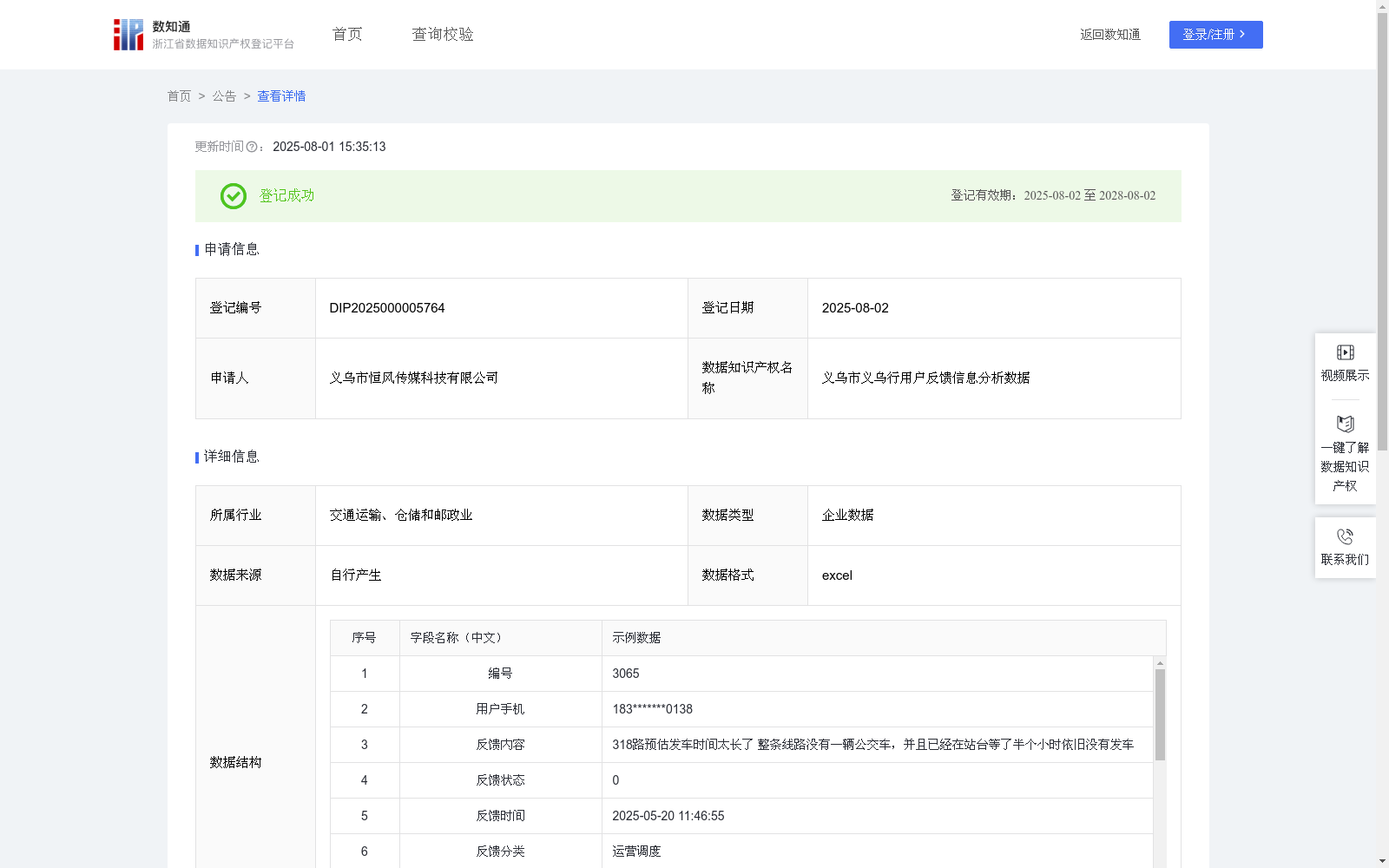Click 返回数知通 link
1389x868 pixels.
click(1110, 35)
